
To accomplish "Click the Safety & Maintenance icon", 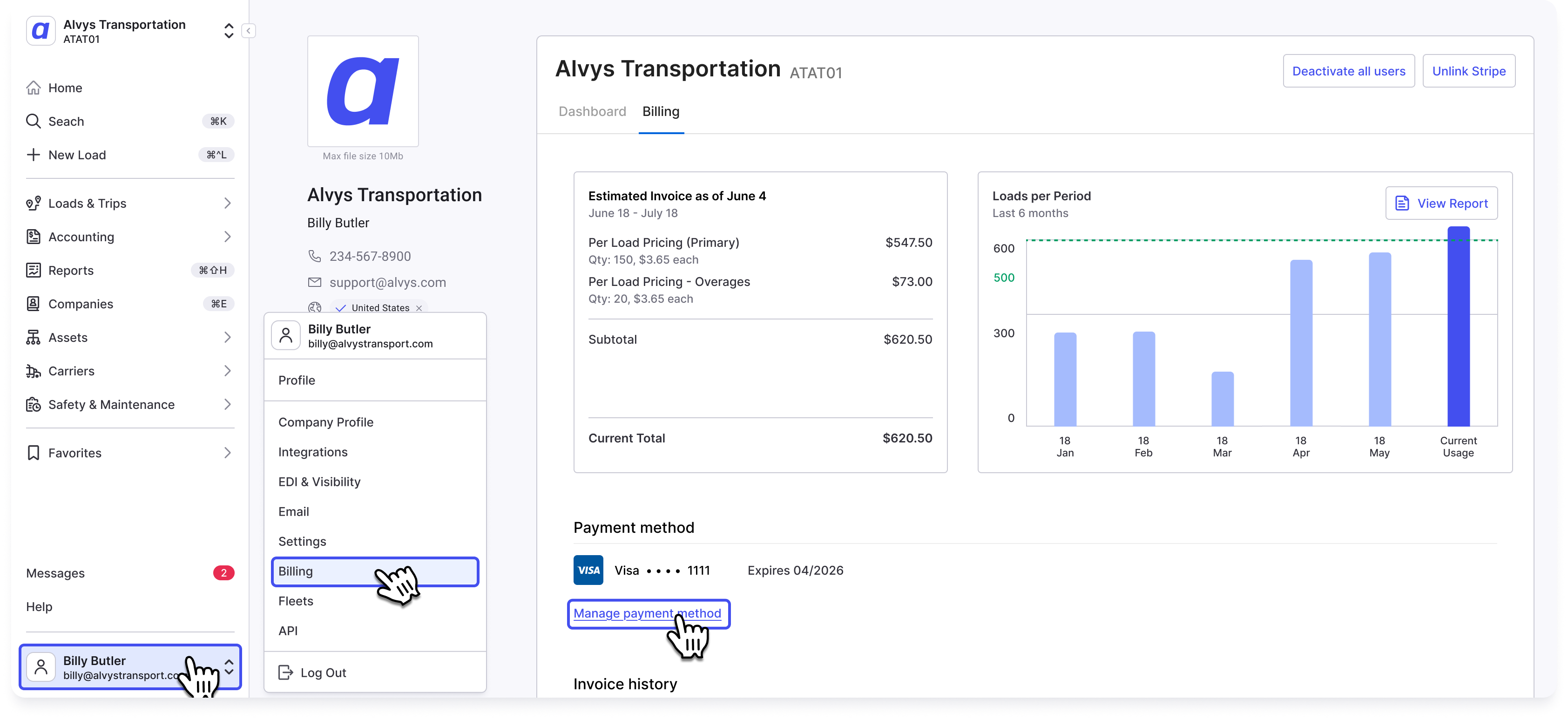I will pos(34,404).
